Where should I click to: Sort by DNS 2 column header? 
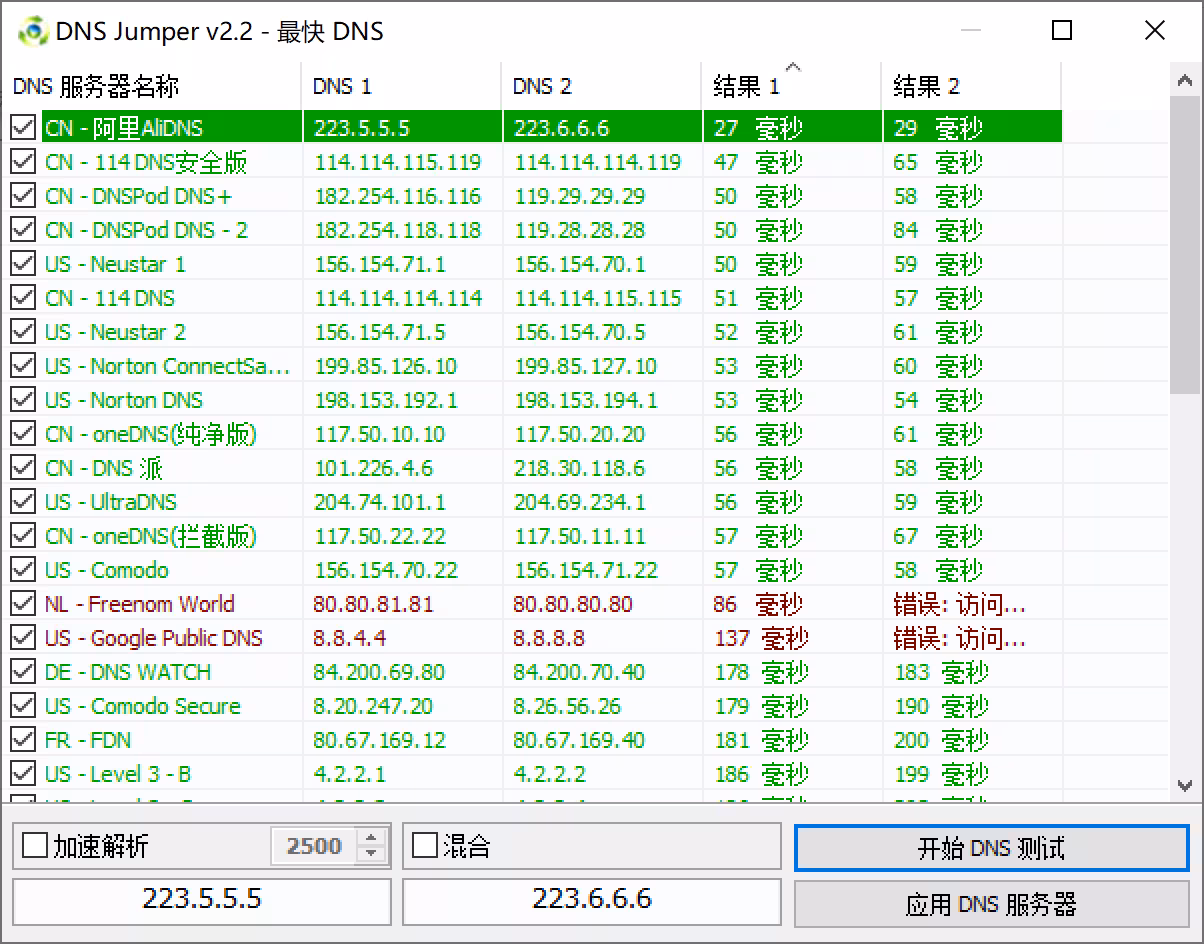coord(602,86)
